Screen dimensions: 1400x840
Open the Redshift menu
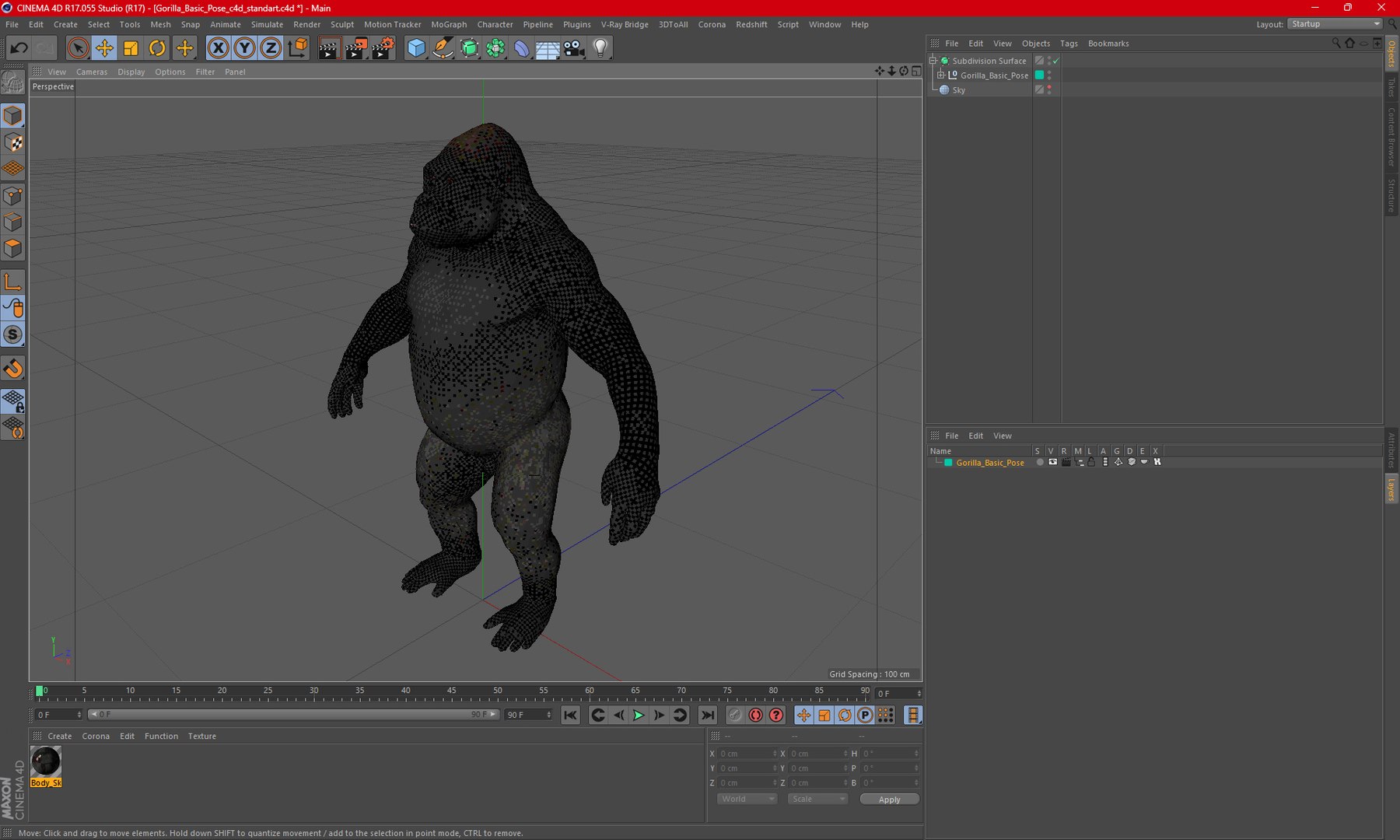point(751,24)
